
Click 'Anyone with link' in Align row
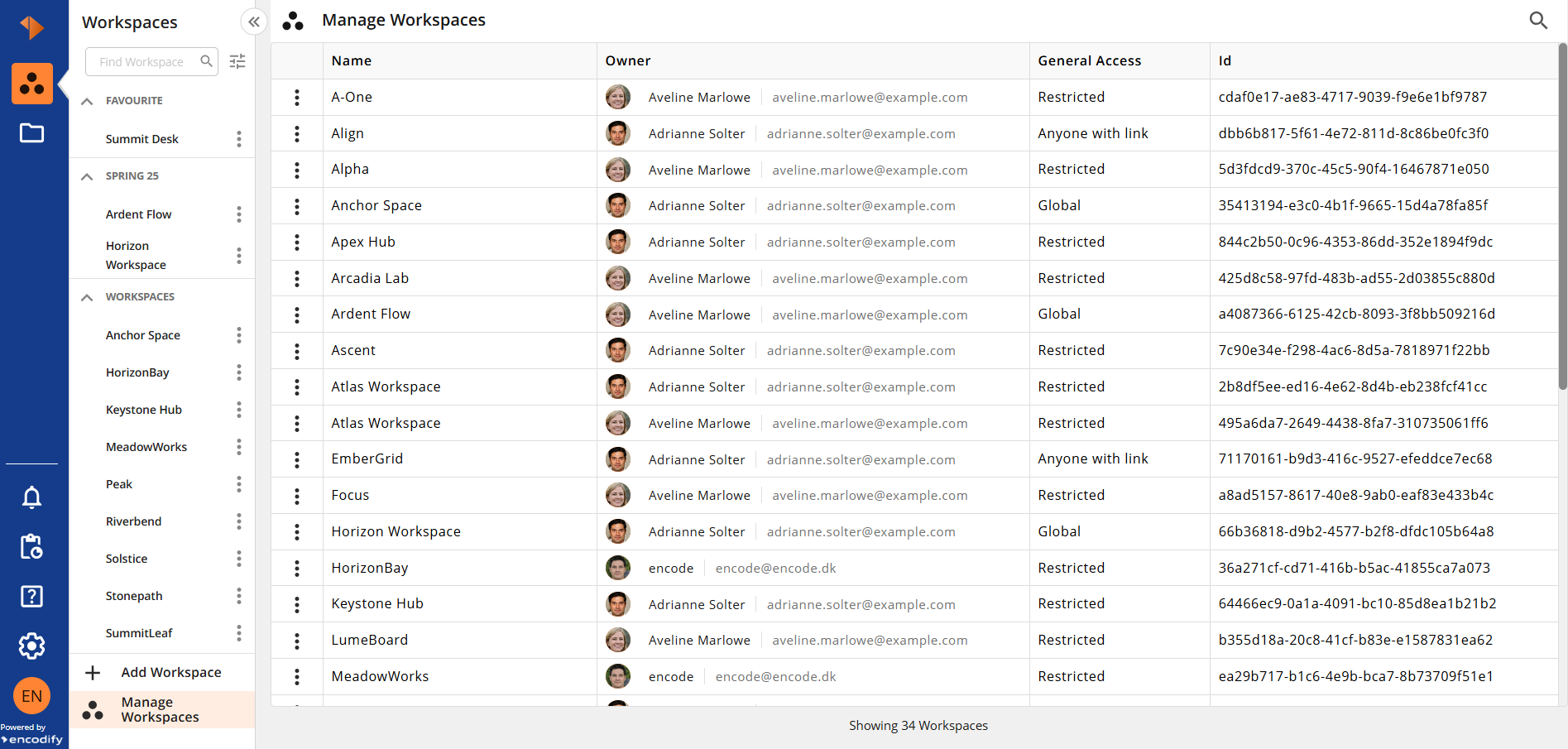click(1093, 133)
